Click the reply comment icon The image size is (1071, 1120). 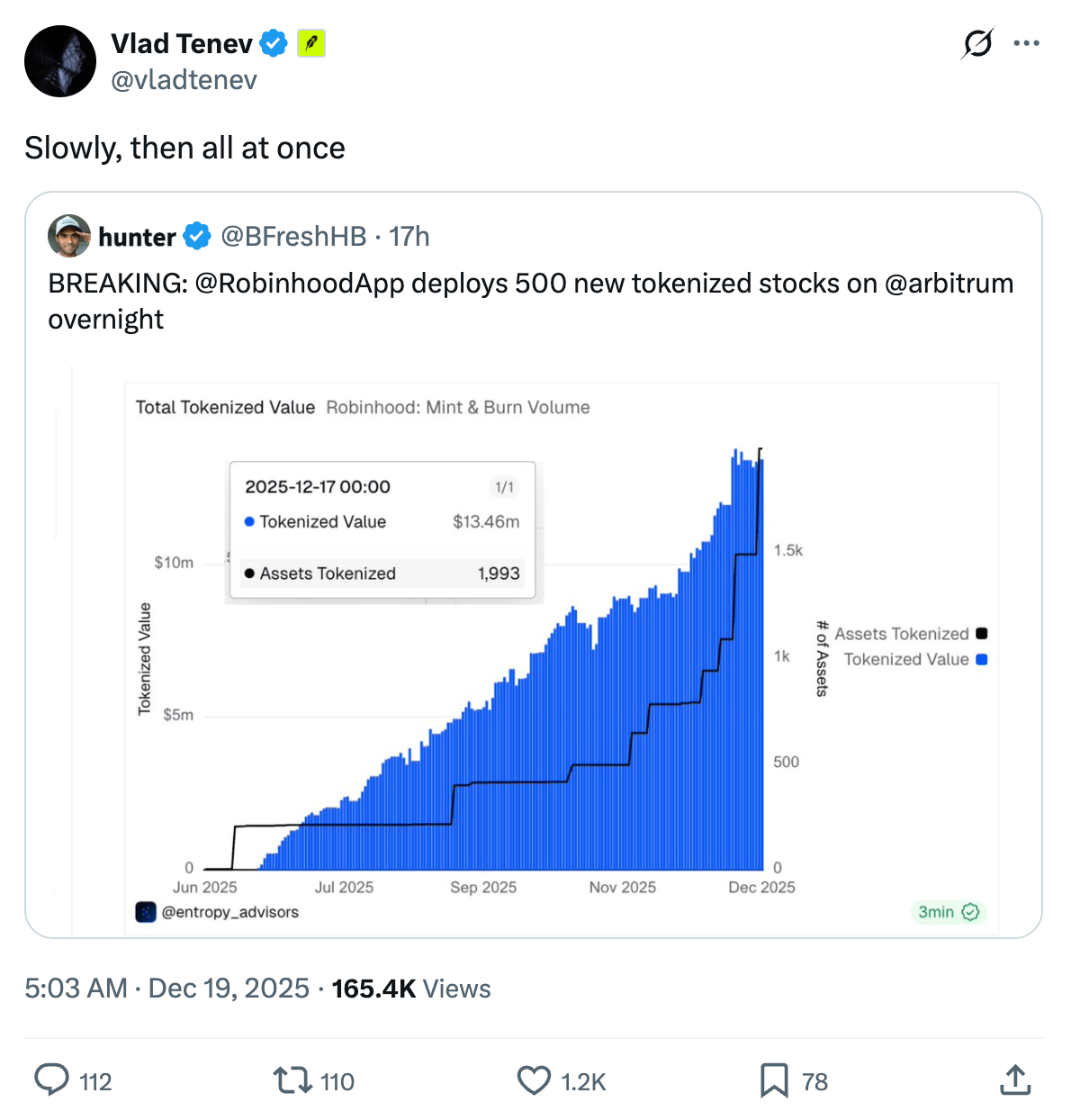point(52,1079)
